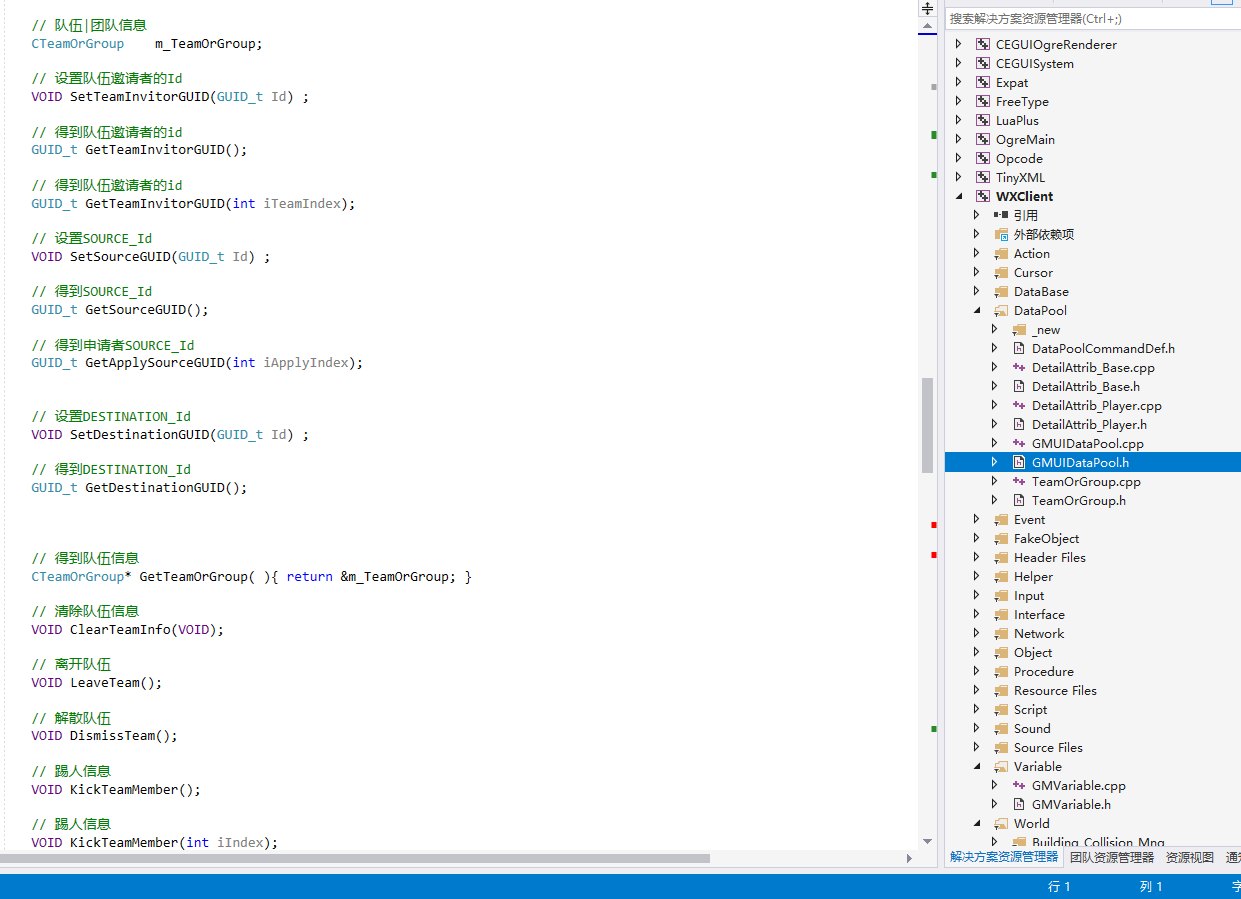Select DetailAttrib_Player.cpp in the tree

pos(1096,406)
